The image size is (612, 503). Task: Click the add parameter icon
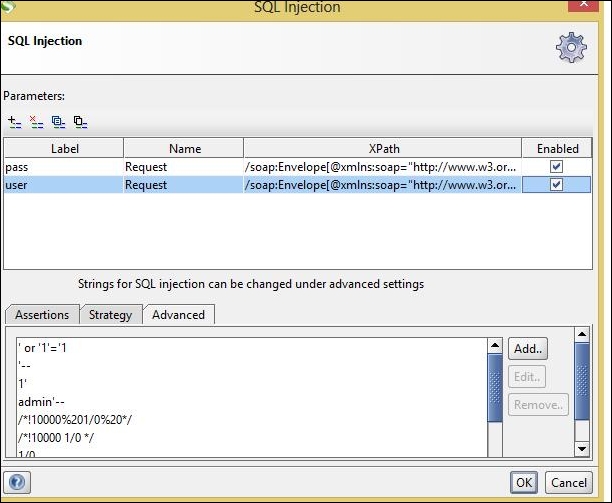15,122
